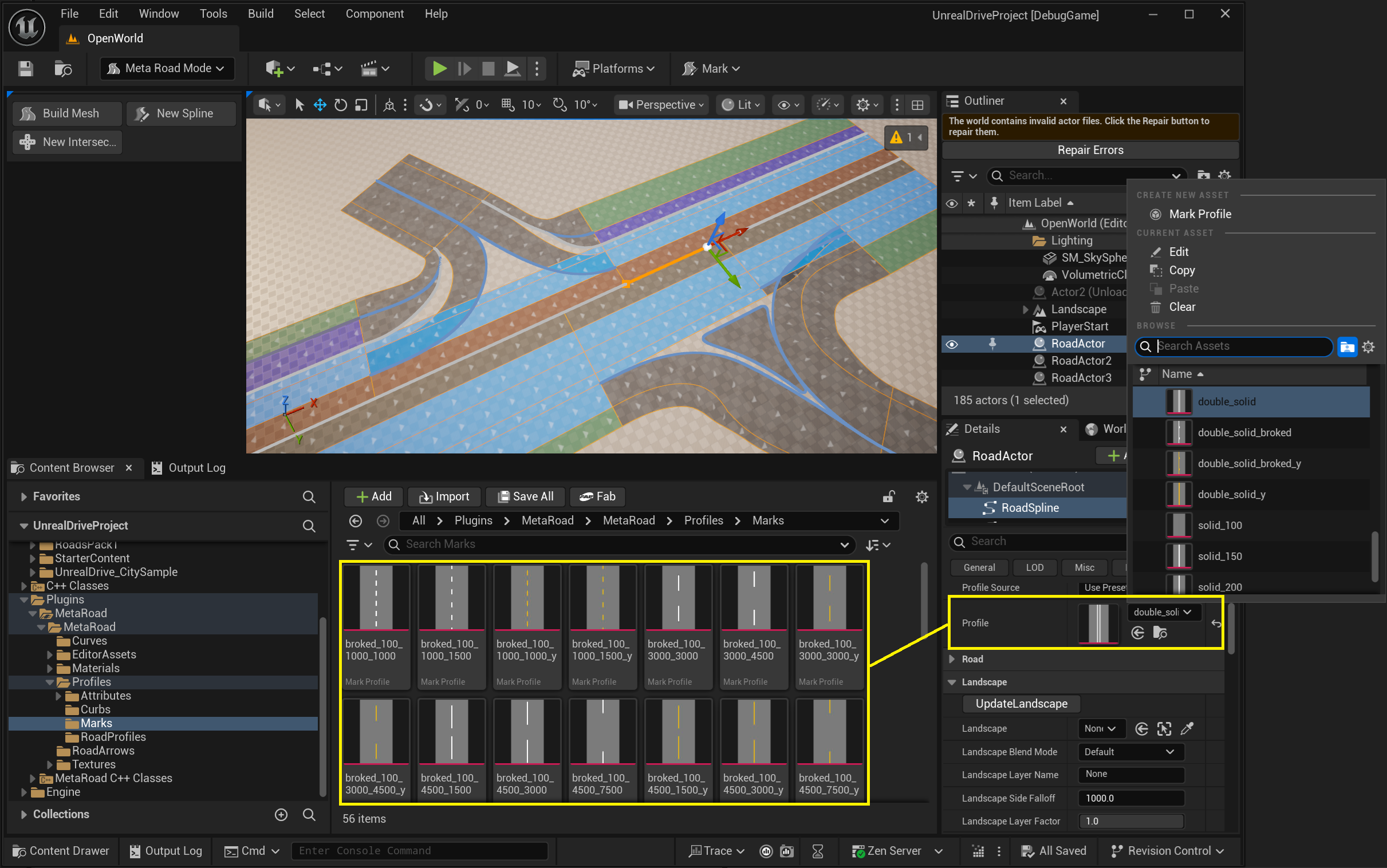Reset the Profile property to its default value
The height and width of the screenshot is (868, 1387).
[1216, 623]
